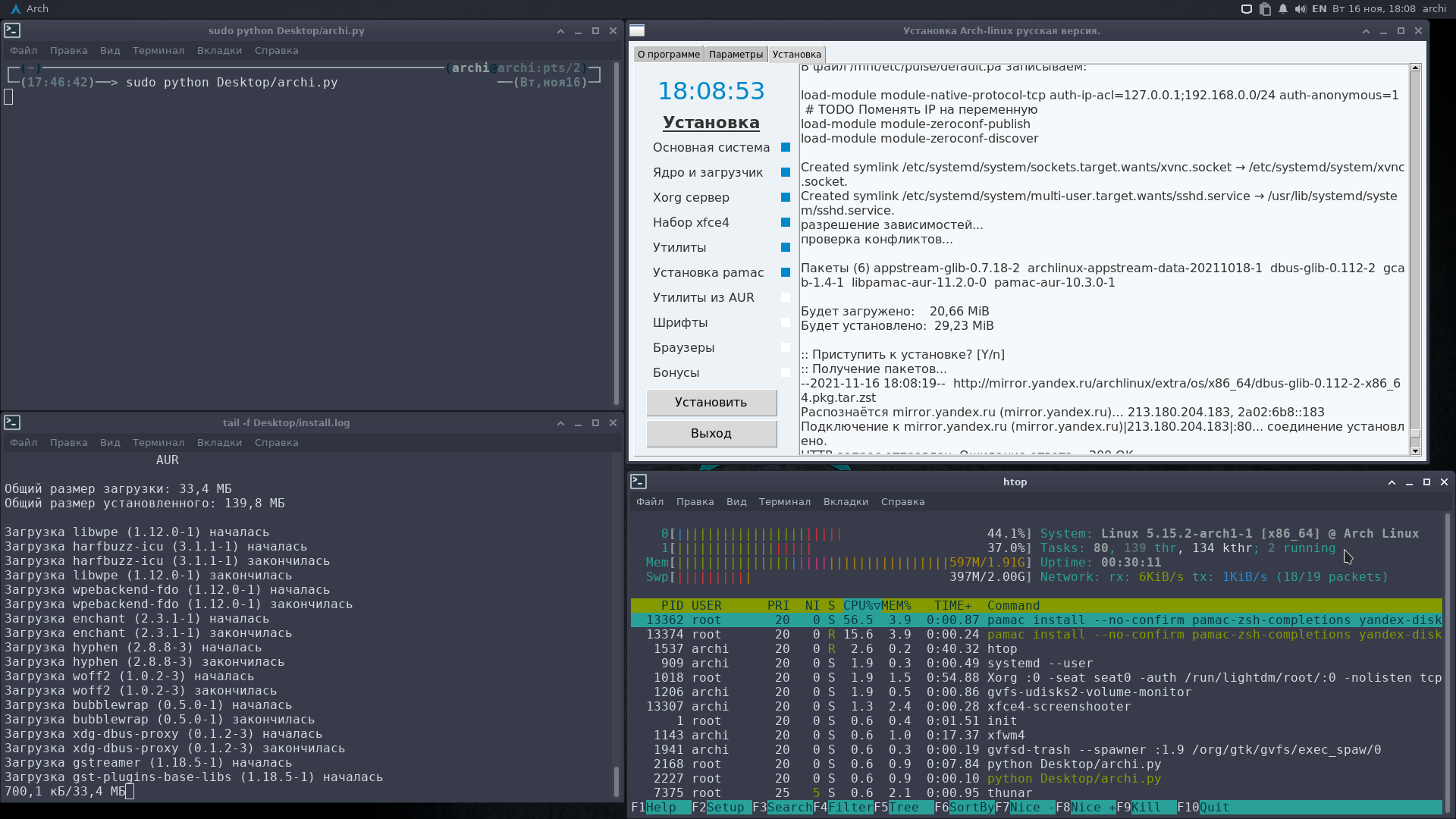The image size is (1456, 819).
Task: Click the volume speaker tray icon
Action: [1301, 9]
